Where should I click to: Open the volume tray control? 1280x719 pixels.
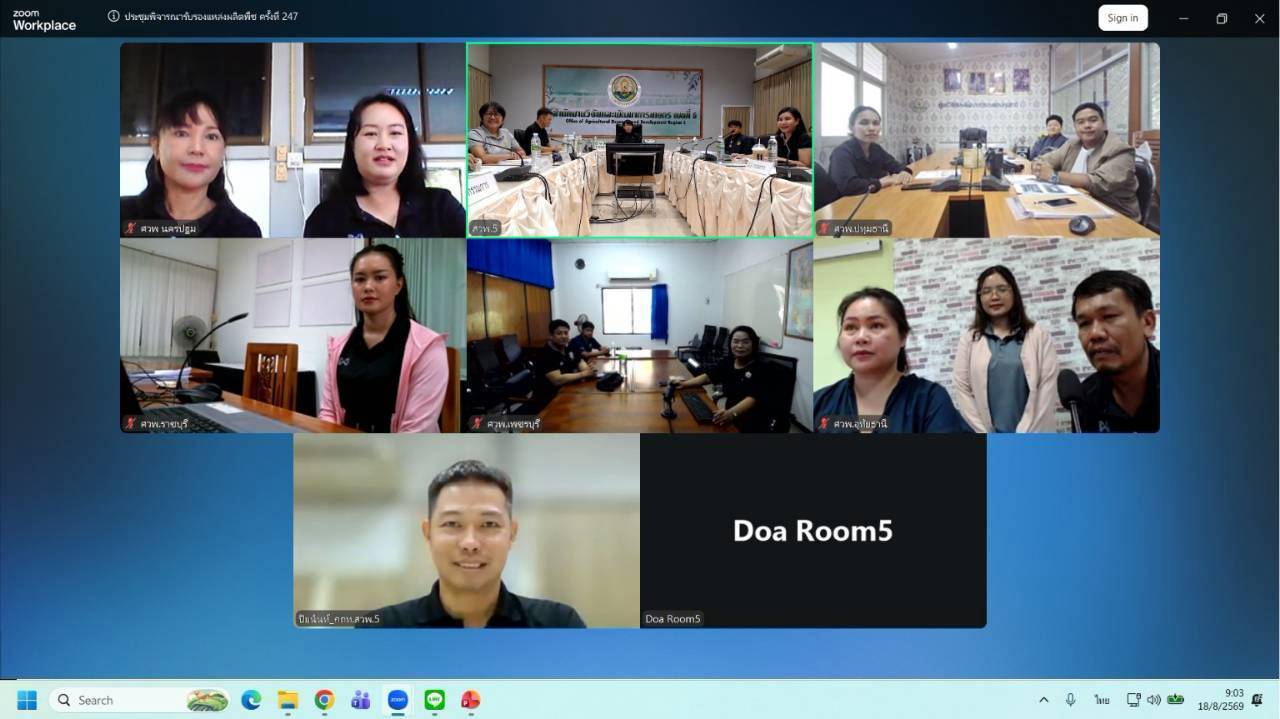click(x=1154, y=700)
